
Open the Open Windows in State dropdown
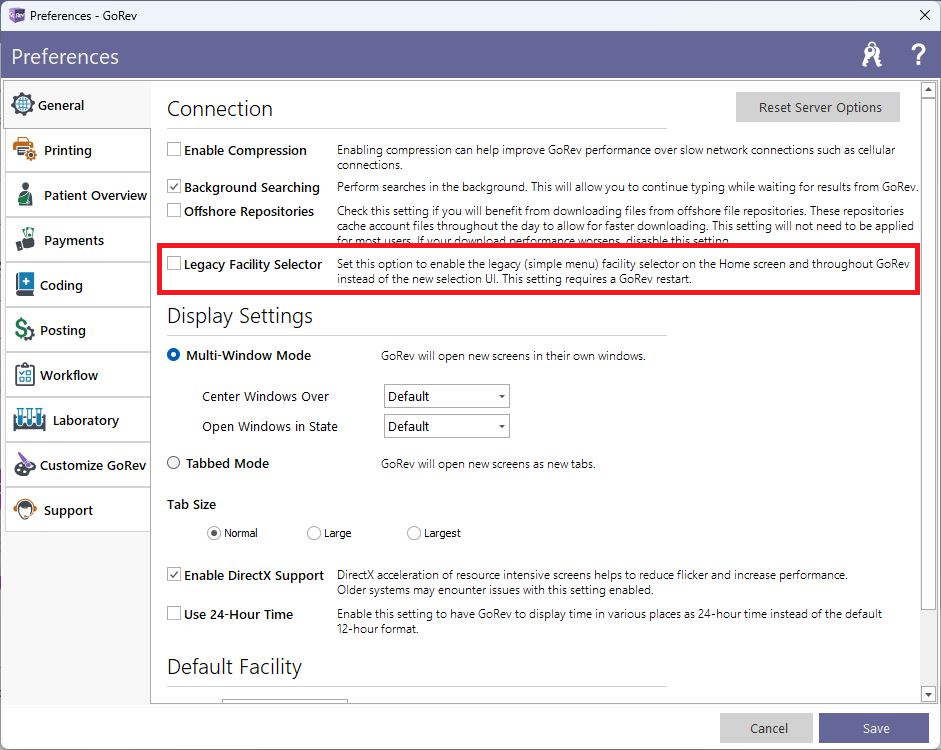(x=446, y=426)
